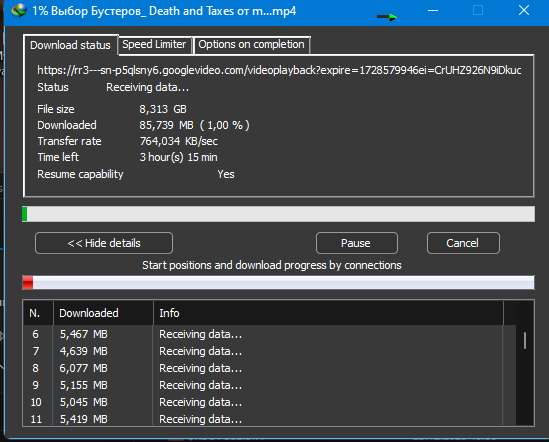Pause the download
Image resolution: width=549 pixels, height=442 pixels.
pos(356,243)
